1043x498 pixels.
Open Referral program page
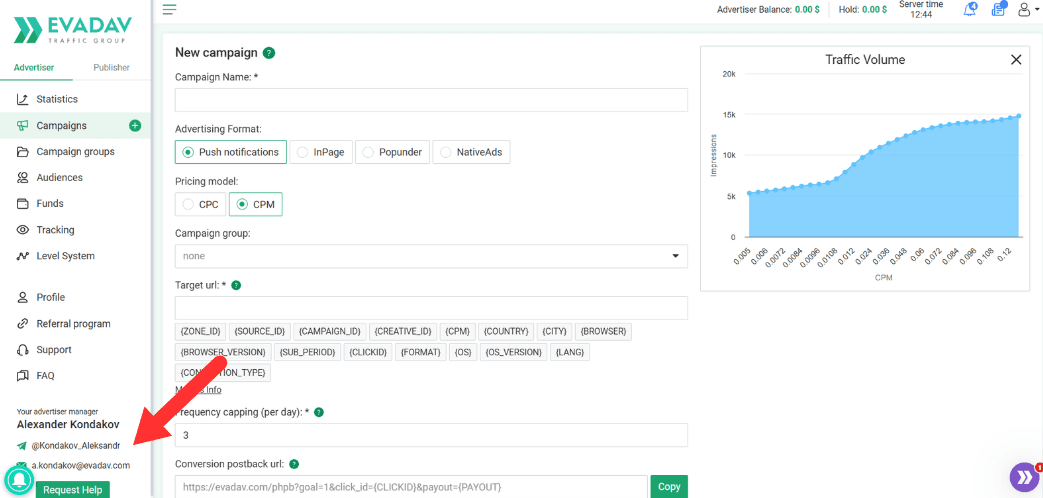75,324
